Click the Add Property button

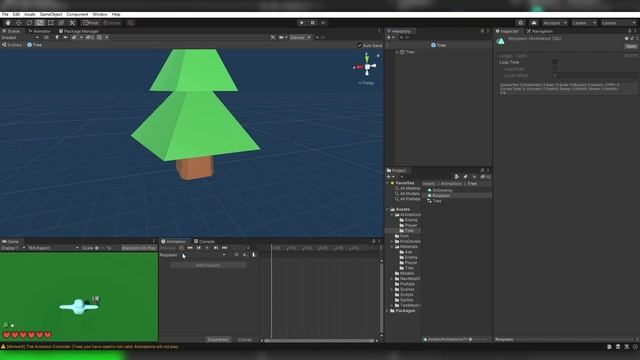(209, 265)
